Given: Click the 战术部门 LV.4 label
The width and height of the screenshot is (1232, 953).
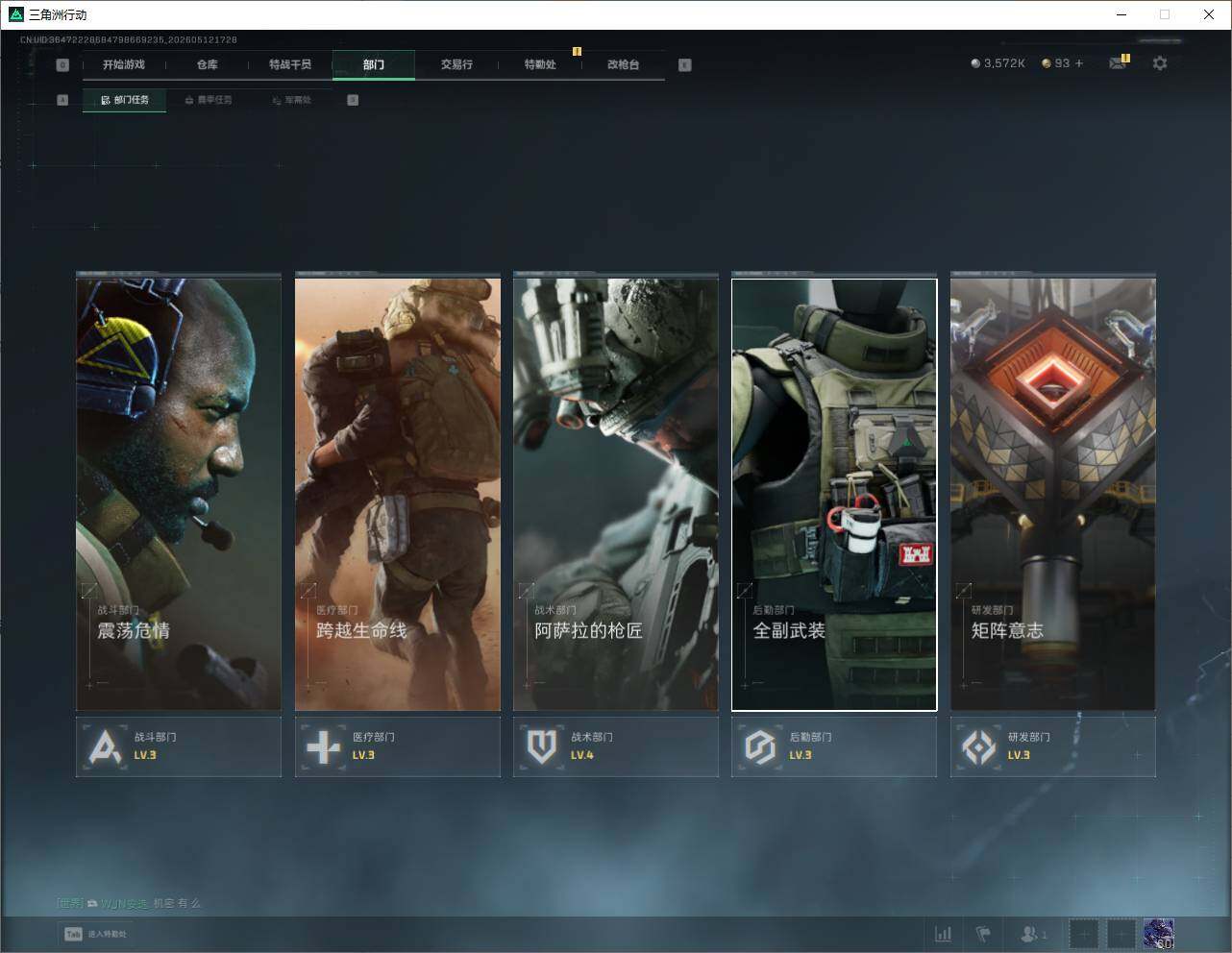Looking at the screenshot, I should pos(592,746).
